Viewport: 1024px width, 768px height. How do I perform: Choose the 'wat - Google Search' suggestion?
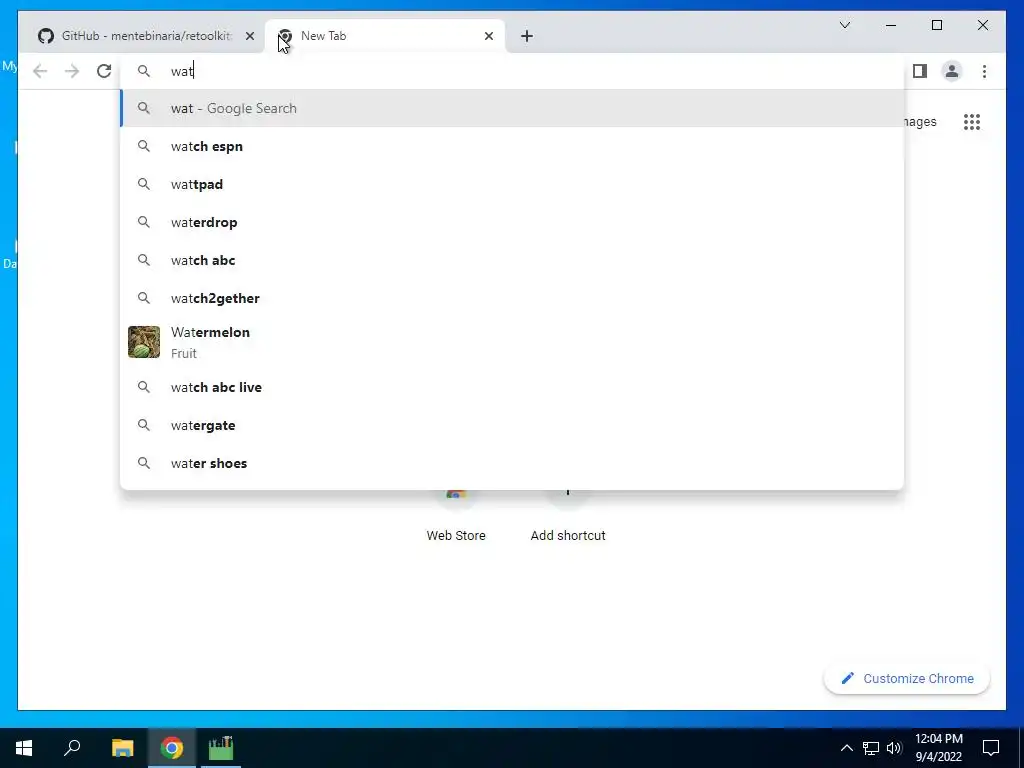512,108
